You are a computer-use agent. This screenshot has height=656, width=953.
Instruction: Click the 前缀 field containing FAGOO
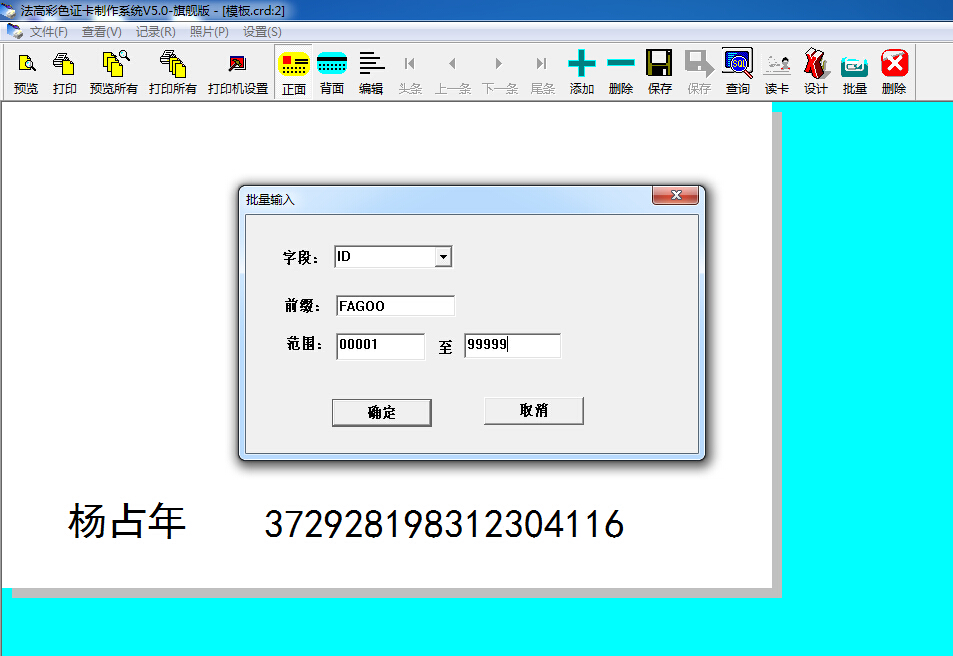click(395, 306)
